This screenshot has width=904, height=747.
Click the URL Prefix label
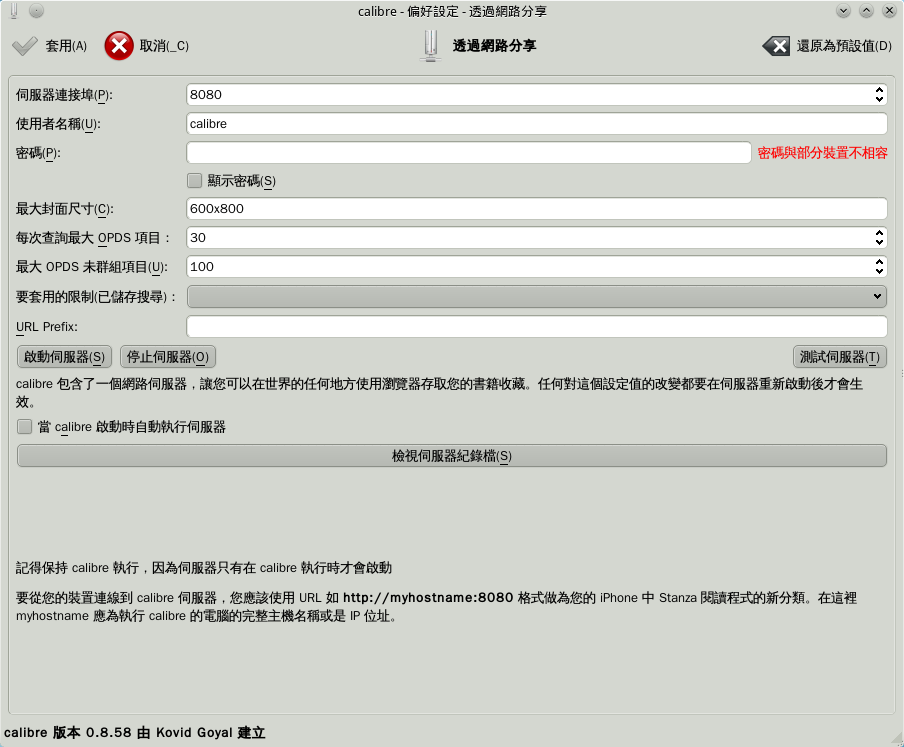(47, 327)
